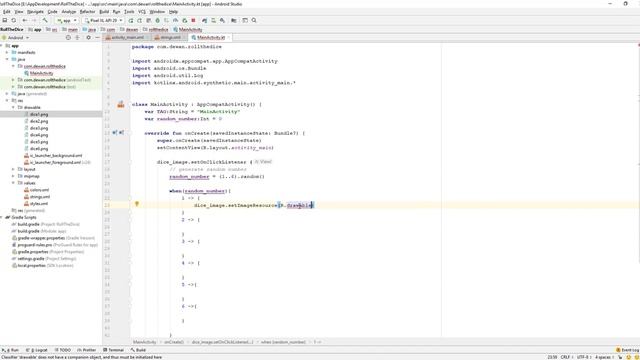The image size is (640, 360).
Task: Select ic_launcher_background.xml file
Action: (x=56, y=156)
